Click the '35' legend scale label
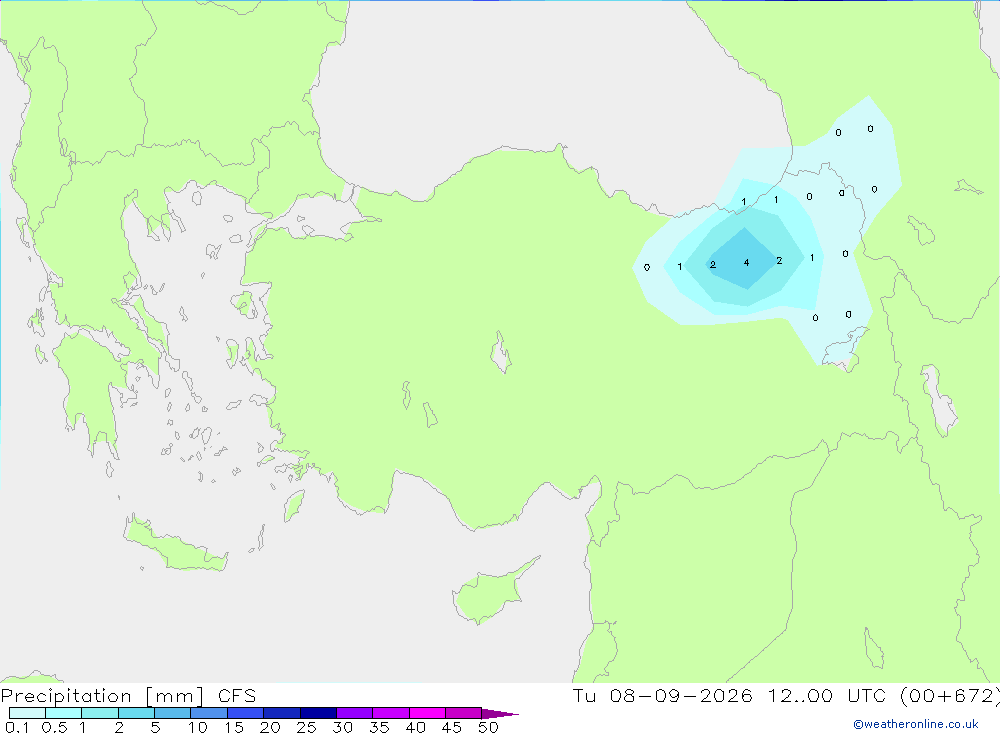The height and width of the screenshot is (733, 1000). (x=379, y=727)
